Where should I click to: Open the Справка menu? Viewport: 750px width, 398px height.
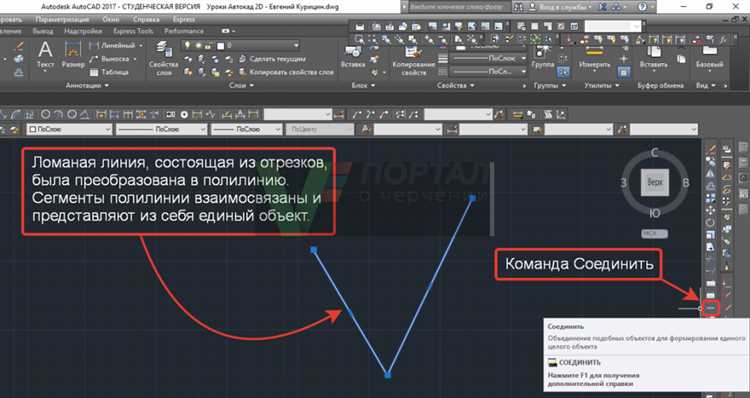tap(146, 20)
